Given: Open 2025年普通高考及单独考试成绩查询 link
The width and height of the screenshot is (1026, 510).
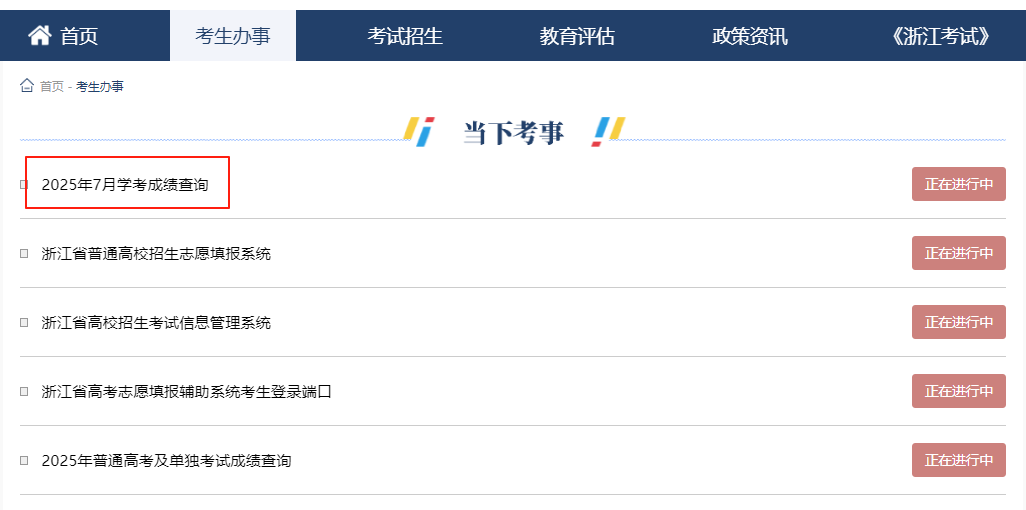Looking at the screenshot, I should click(166, 461).
